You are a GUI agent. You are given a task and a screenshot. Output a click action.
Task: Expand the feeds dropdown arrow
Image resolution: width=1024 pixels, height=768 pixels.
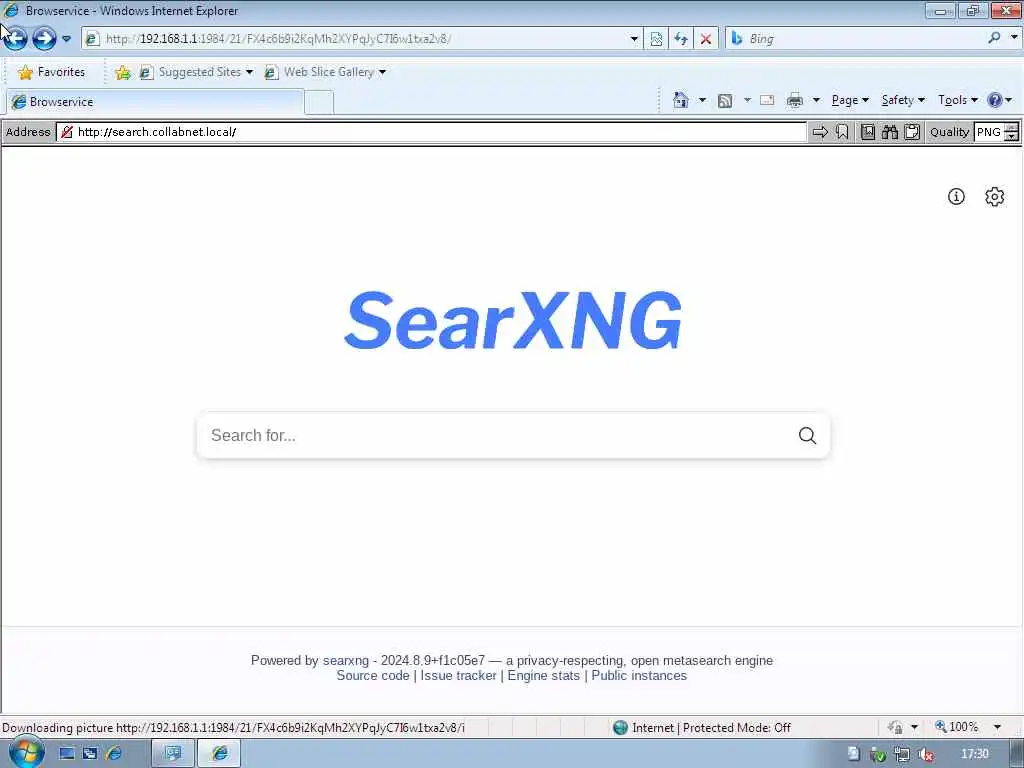pos(747,101)
